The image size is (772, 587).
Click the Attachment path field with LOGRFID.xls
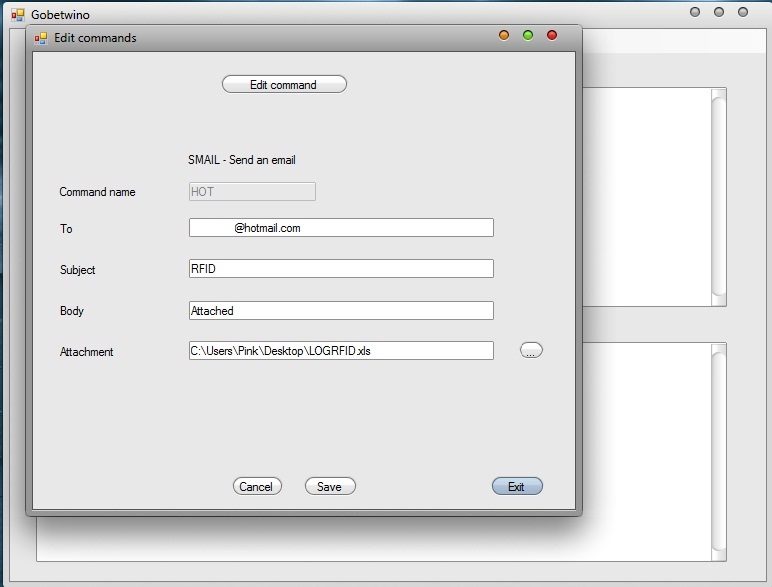pyautogui.click(x=341, y=351)
